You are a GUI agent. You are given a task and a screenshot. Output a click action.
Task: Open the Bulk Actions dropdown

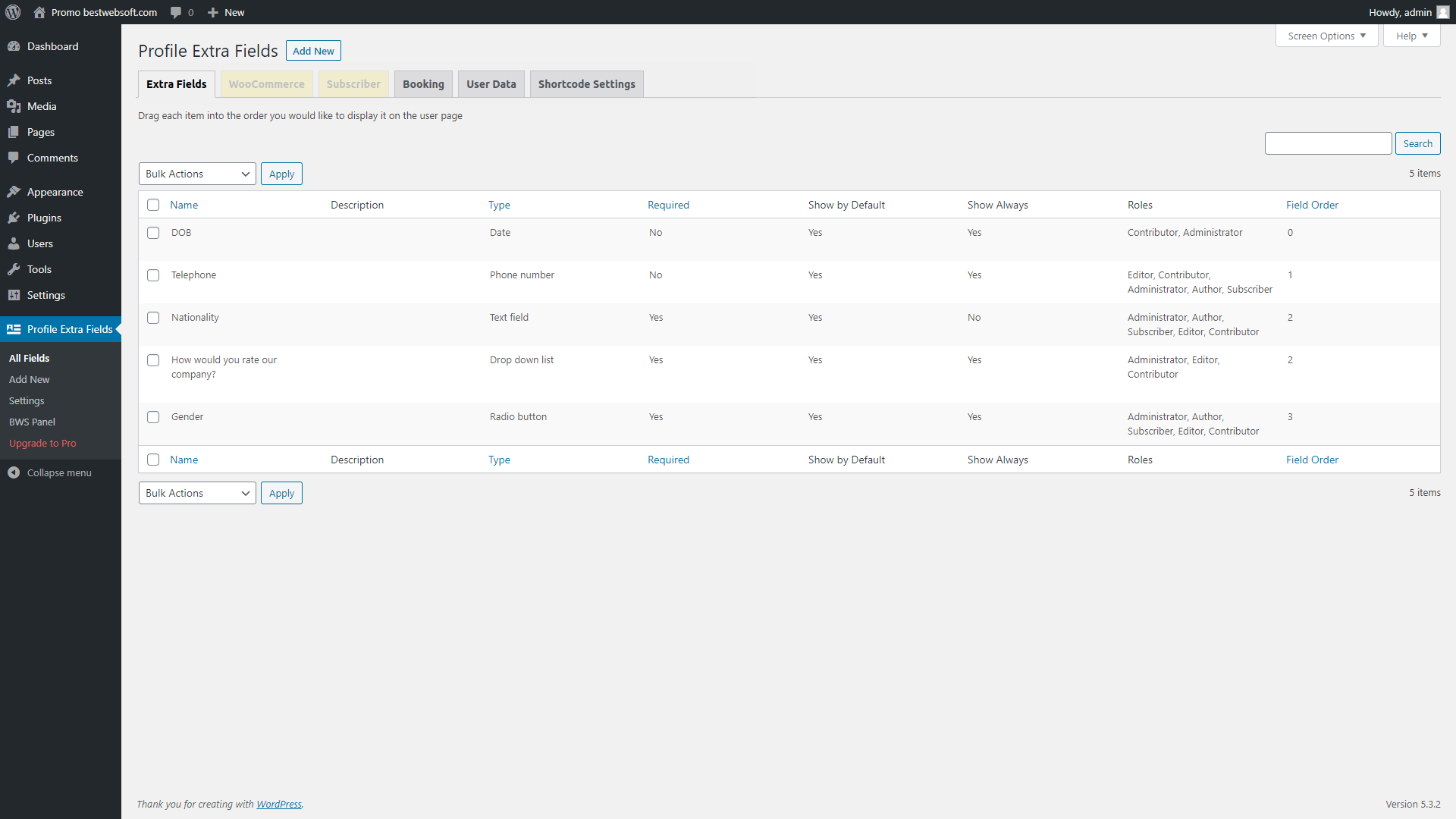tap(196, 174)
